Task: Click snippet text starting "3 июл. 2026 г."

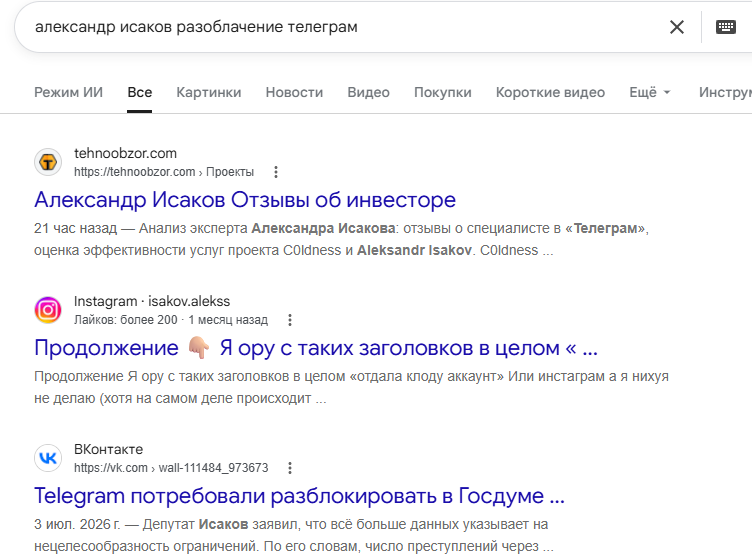Action: tap(294, 535)
